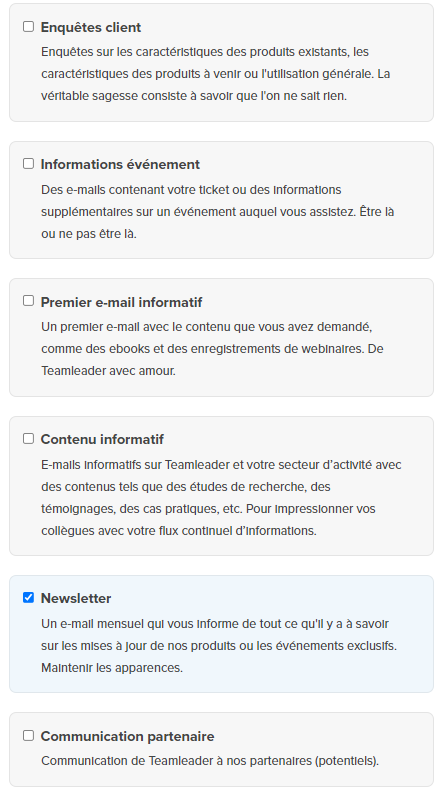Click the partenaires potentiels description text
The width and height of the screenshot is (447, 793).
(210, 761)
